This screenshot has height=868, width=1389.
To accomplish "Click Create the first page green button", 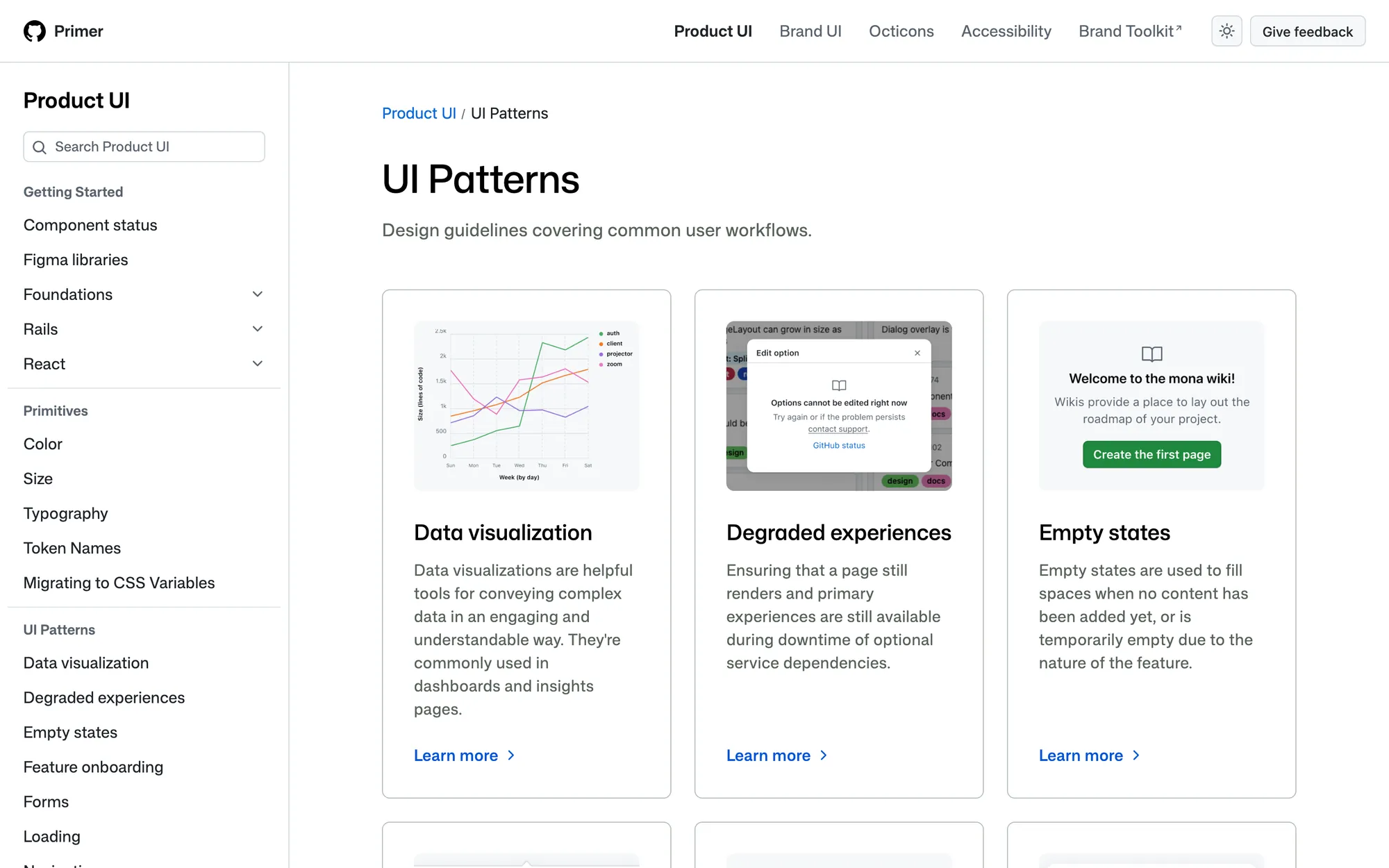I will [1151, 454].
